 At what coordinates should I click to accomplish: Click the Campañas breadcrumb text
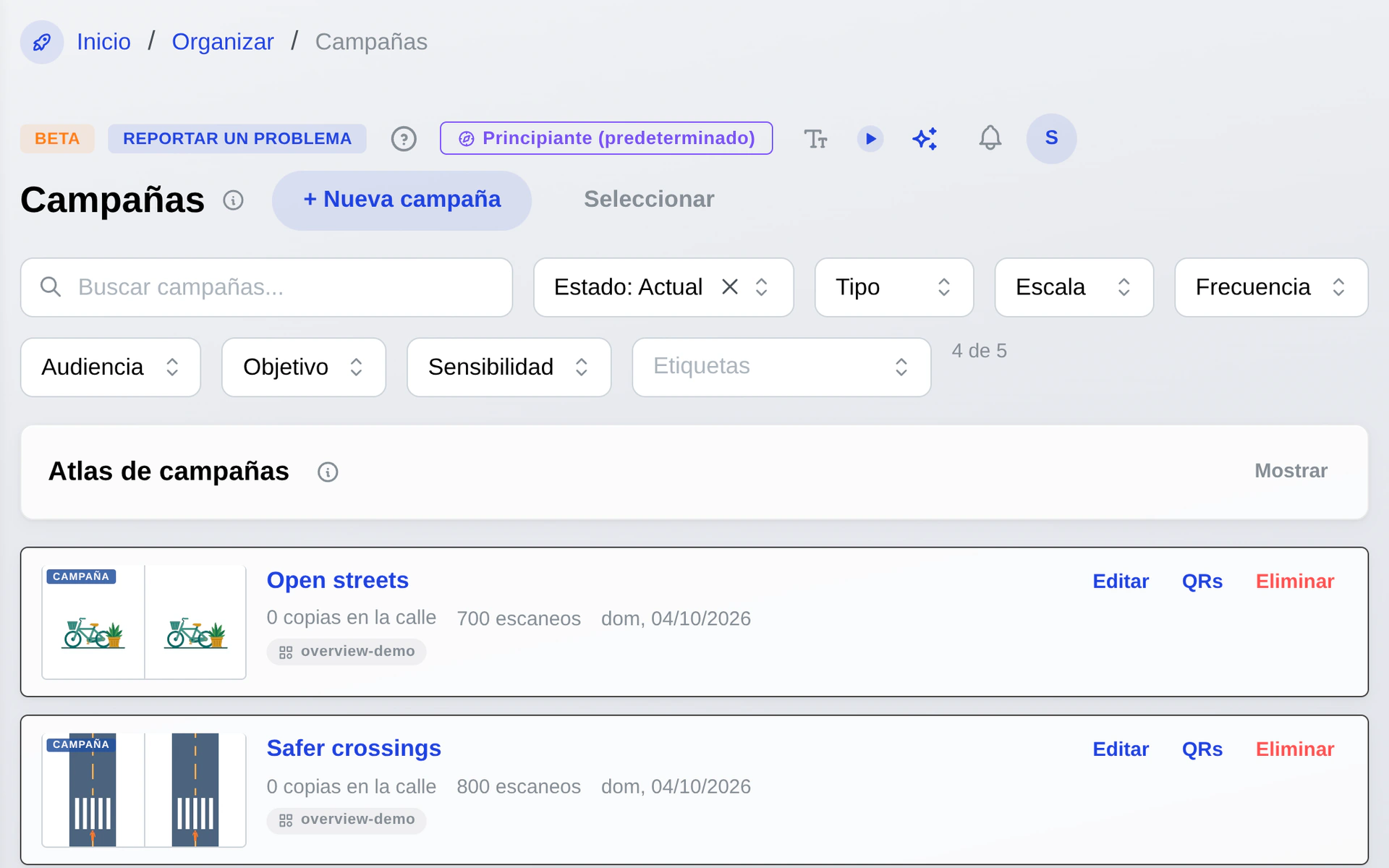(x=371, y=42)
